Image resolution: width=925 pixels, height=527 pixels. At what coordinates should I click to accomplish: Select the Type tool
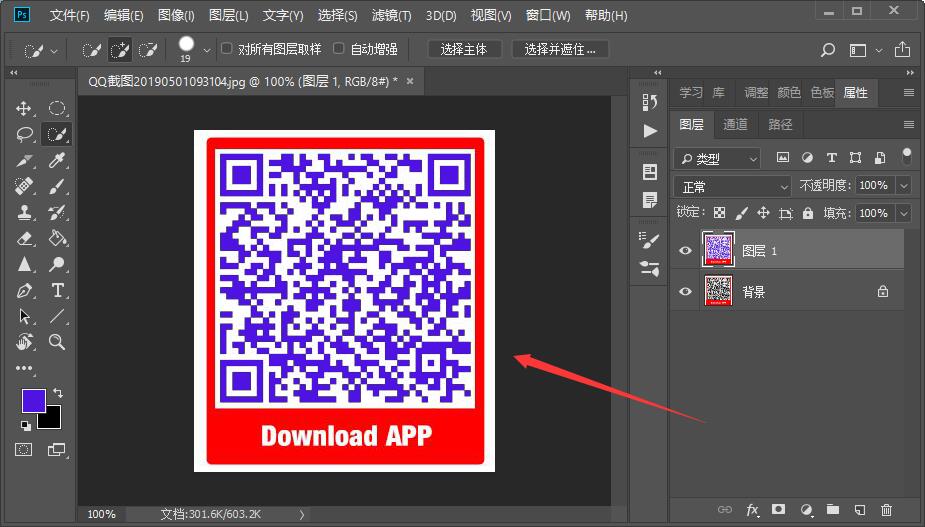57,290
